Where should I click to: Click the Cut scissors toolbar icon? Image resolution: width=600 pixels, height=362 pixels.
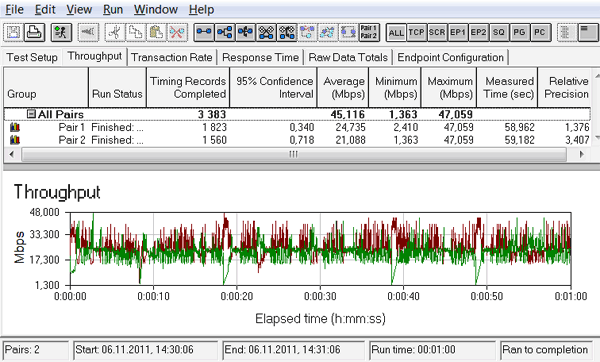tap(114, 33)
